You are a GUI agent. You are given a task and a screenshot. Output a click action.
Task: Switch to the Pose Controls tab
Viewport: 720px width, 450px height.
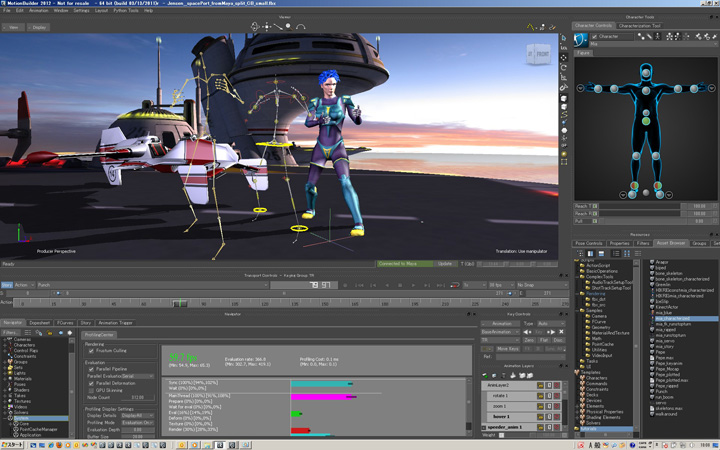point(589,243)
